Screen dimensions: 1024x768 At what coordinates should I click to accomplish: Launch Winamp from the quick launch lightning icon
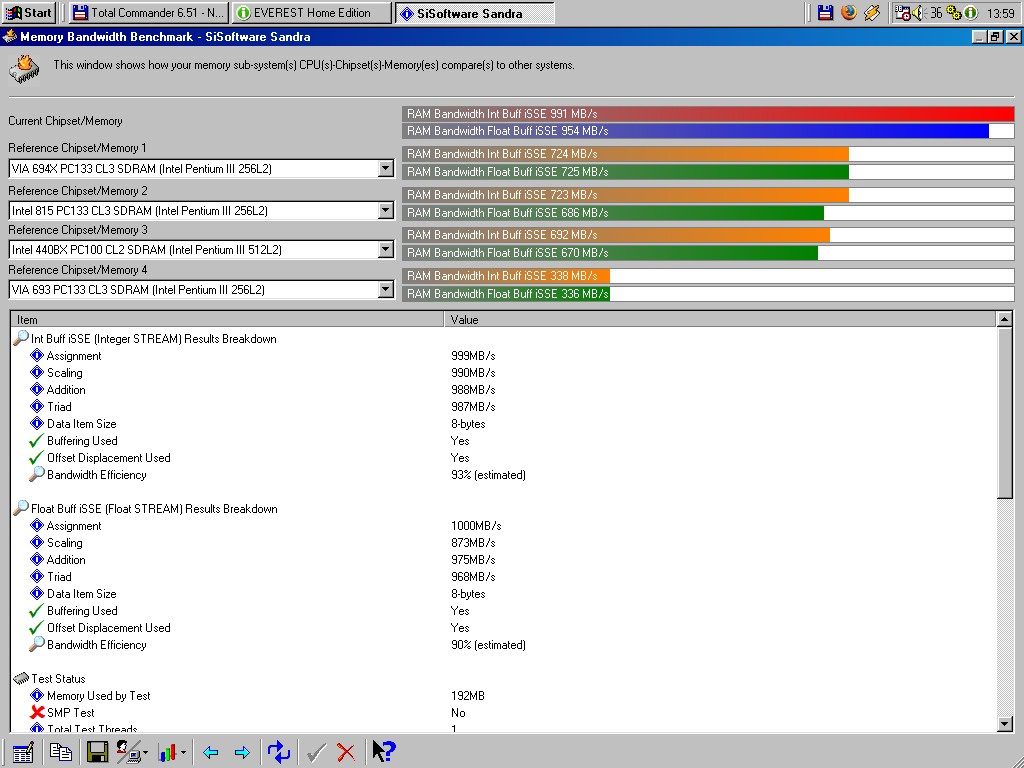coord(872,12)
